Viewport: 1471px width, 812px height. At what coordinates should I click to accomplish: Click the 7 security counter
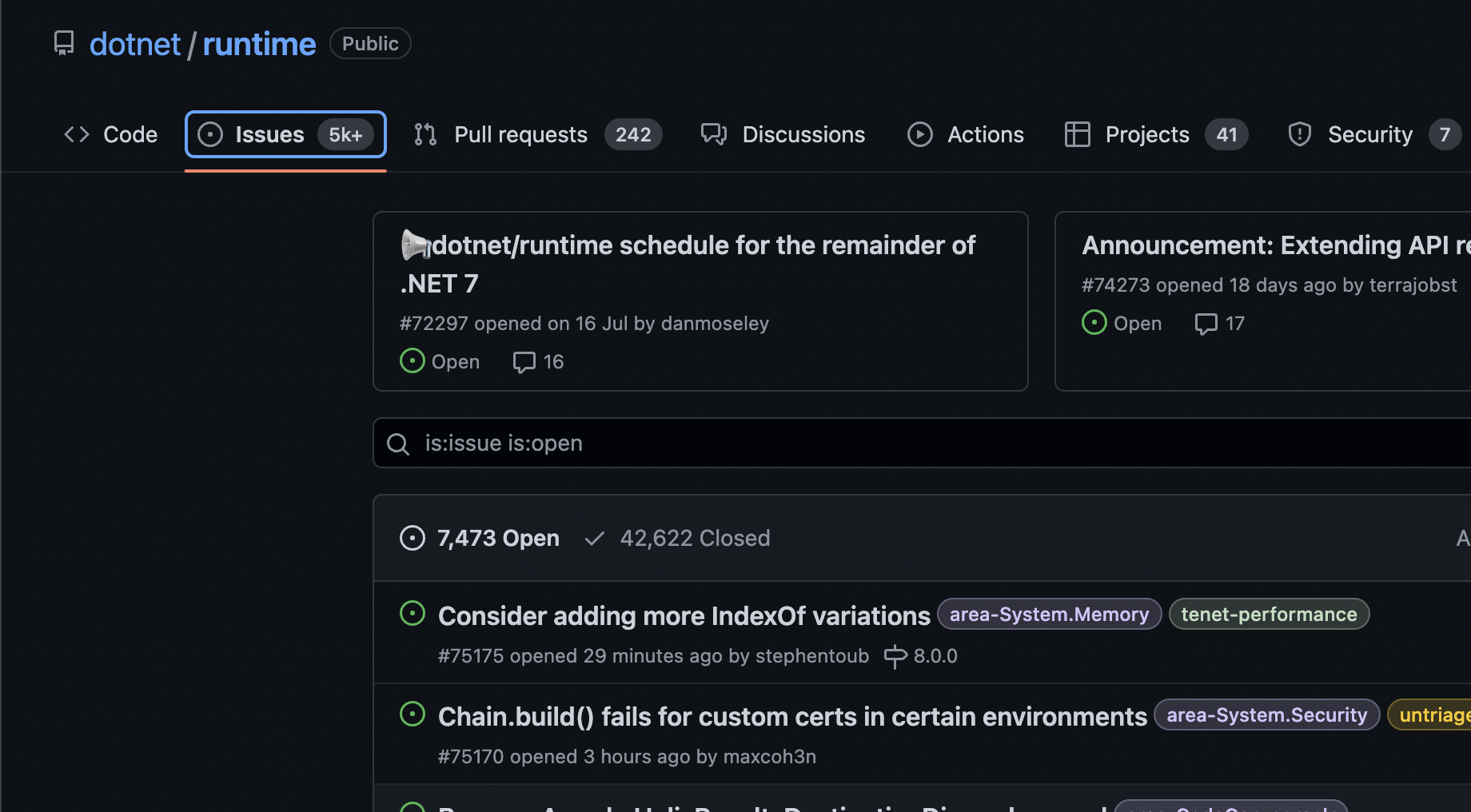(1445, 134)
